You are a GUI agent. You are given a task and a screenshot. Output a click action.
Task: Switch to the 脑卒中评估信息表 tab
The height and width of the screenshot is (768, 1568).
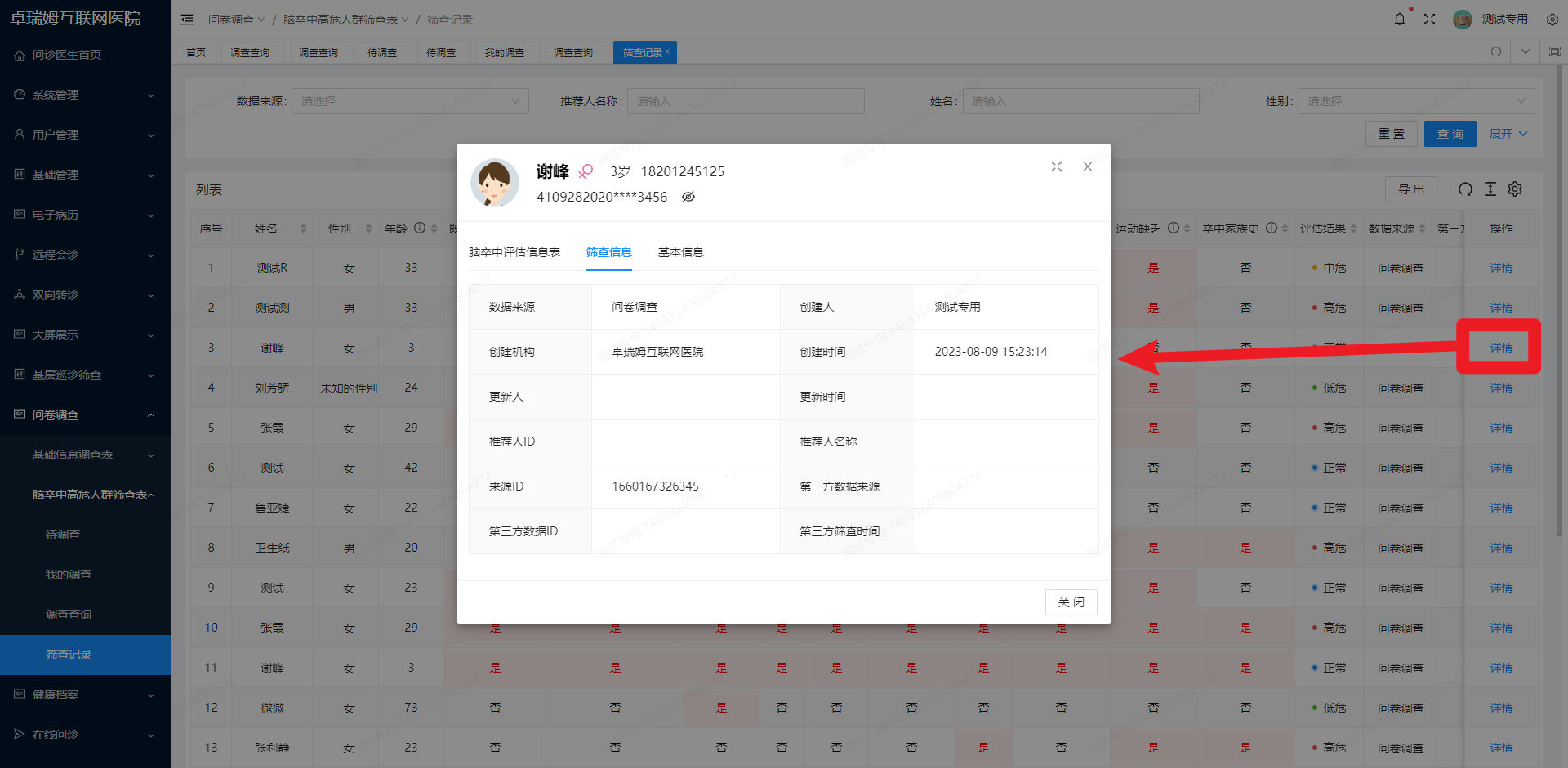514,252
